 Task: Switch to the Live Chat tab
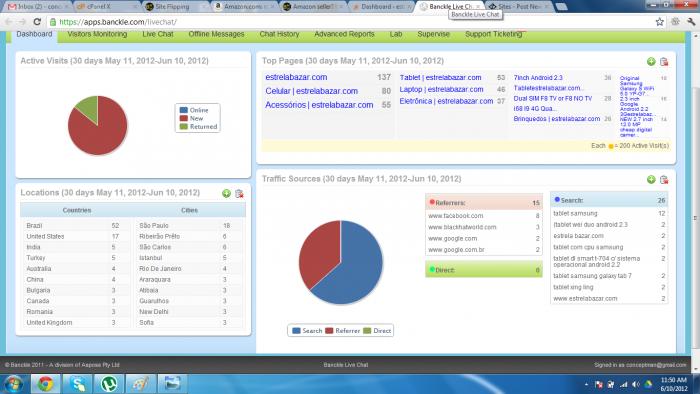tap(158, 34)
